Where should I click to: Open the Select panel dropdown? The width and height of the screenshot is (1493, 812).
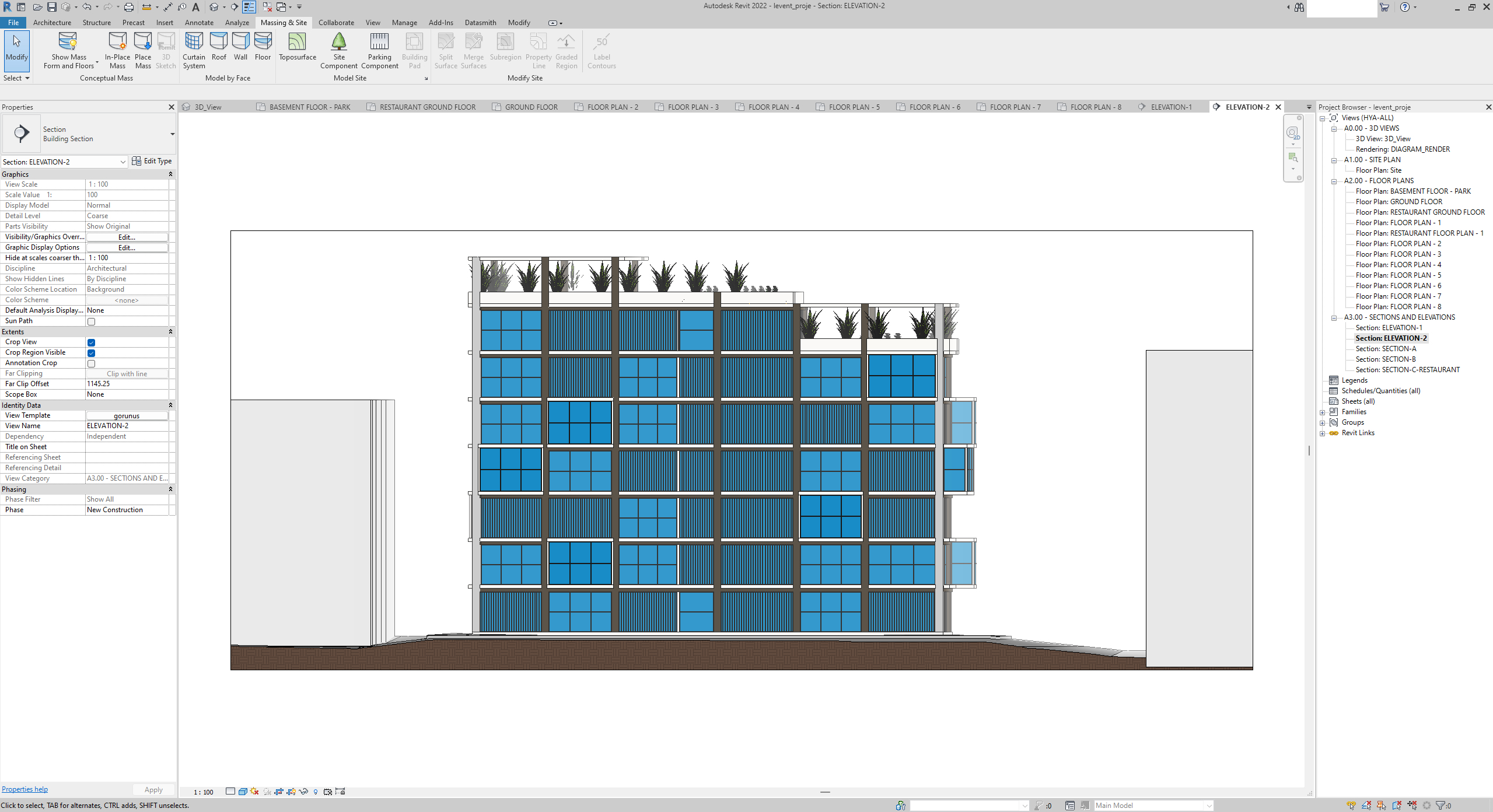(x=16, y=78)
